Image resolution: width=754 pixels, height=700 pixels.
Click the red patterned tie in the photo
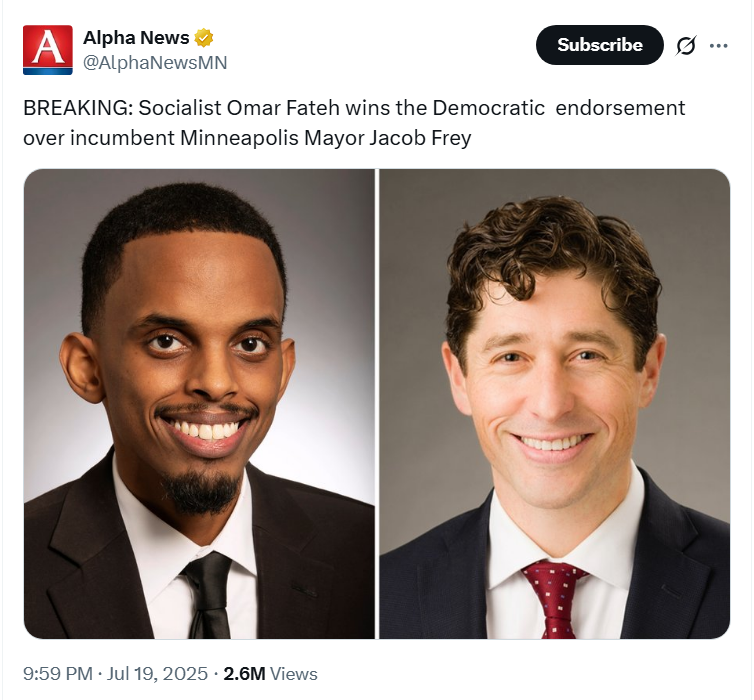pos(555,600)
